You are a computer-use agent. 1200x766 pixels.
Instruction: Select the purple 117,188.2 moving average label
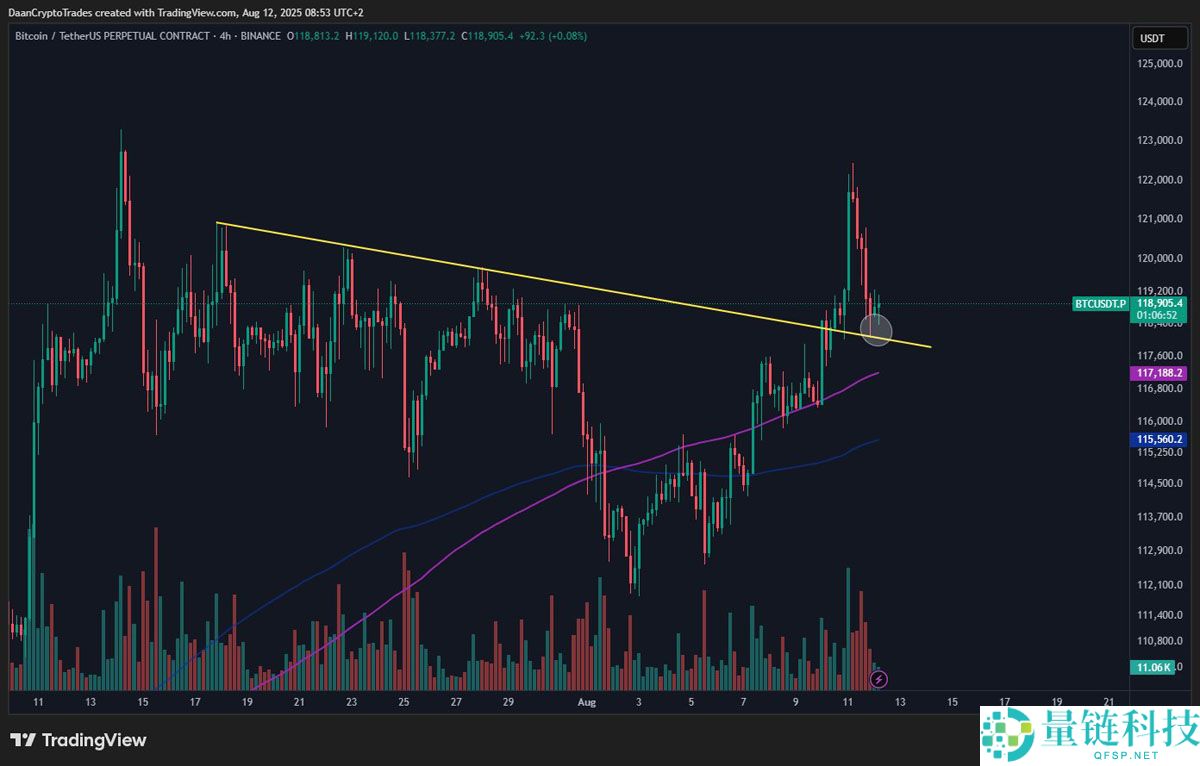pyautogui.click(x=1159, y=373)
